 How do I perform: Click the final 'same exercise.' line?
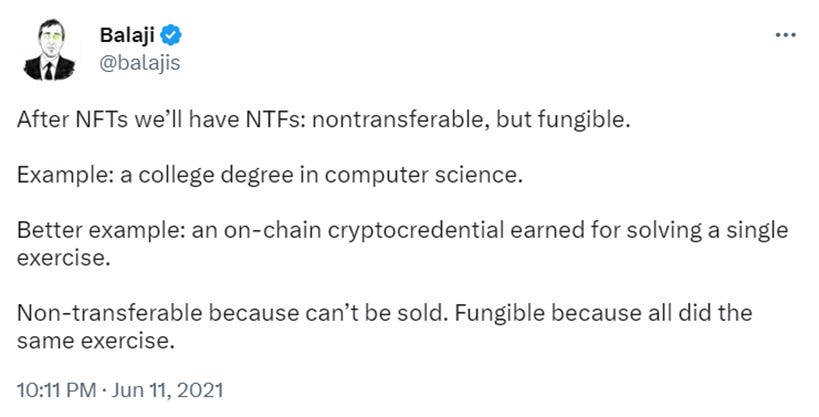click(x=95, y=341)
